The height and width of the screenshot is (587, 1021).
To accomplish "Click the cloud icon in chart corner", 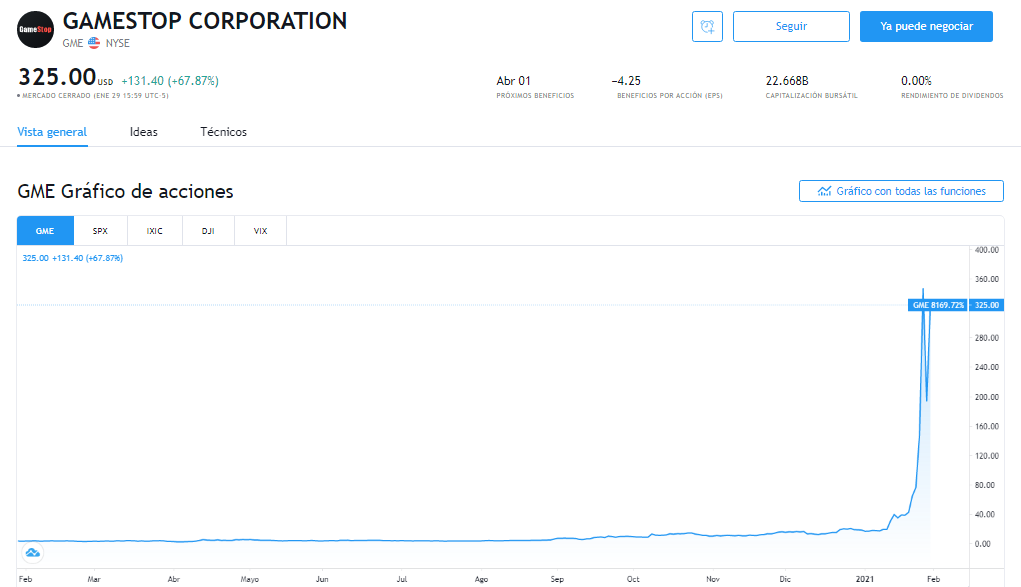I will [x=32, y=552].
